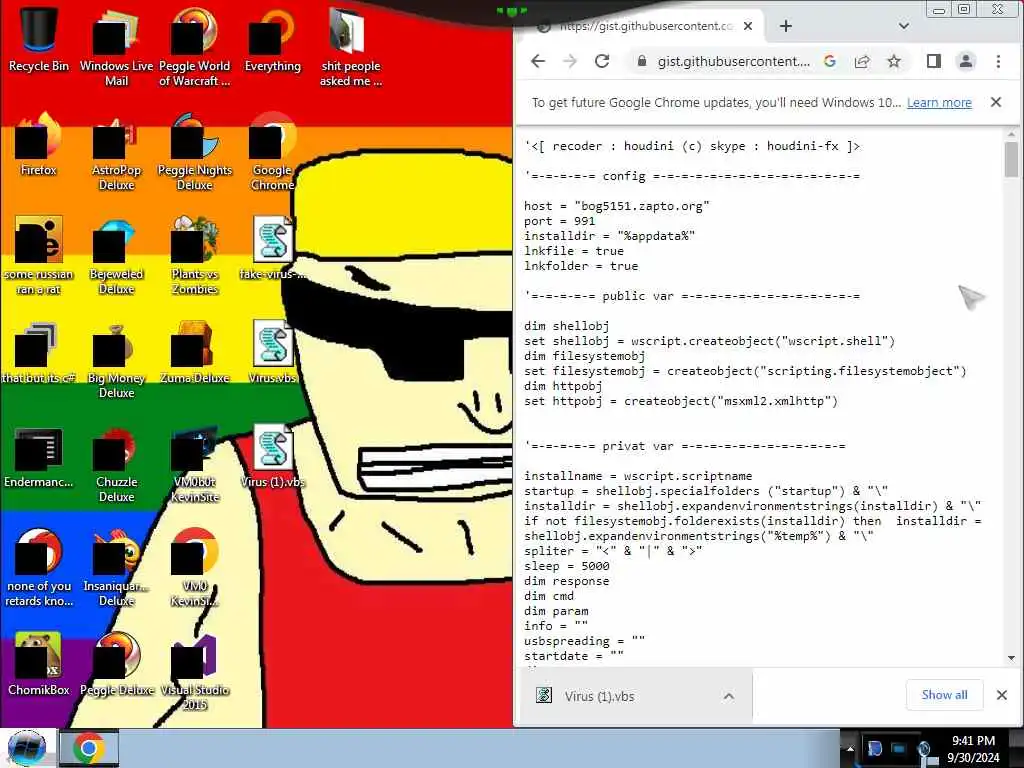
Task: Dismiss the Chrome updates notification bar
Action: (996, 102)
